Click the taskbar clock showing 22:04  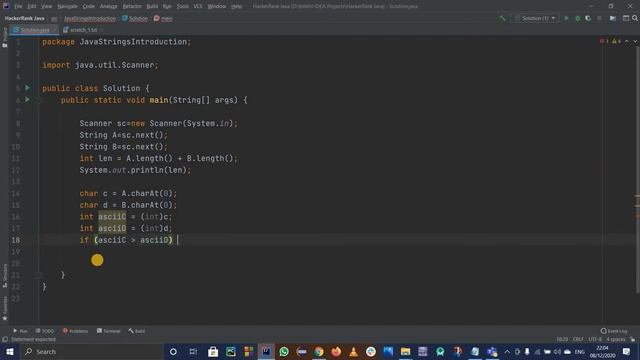pos(602,352)
